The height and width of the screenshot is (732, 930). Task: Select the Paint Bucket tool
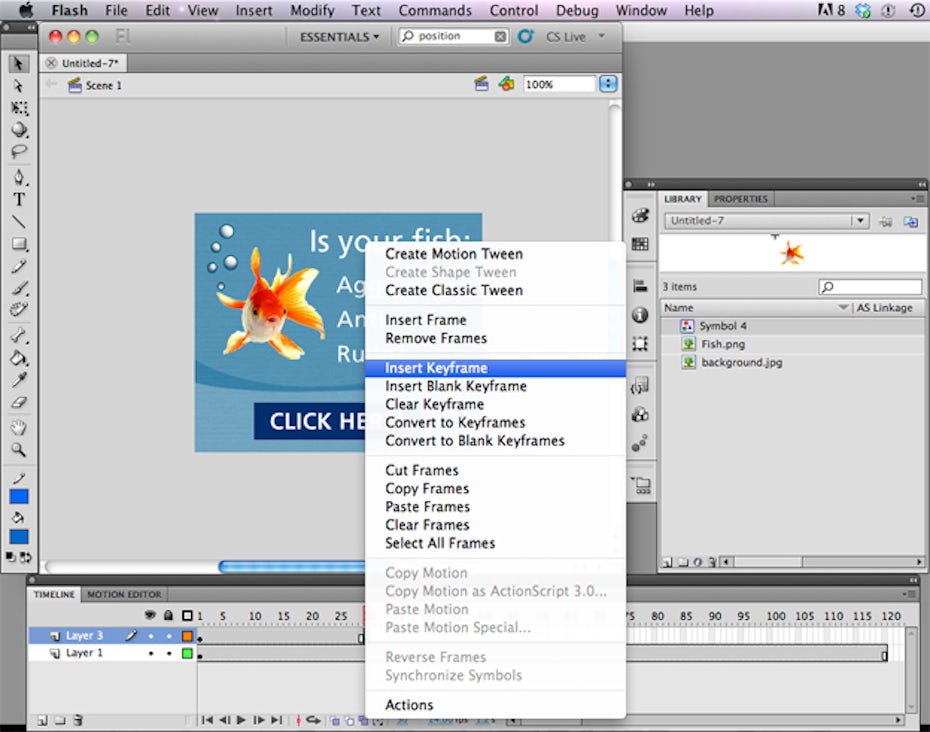(x=19, y=358)
